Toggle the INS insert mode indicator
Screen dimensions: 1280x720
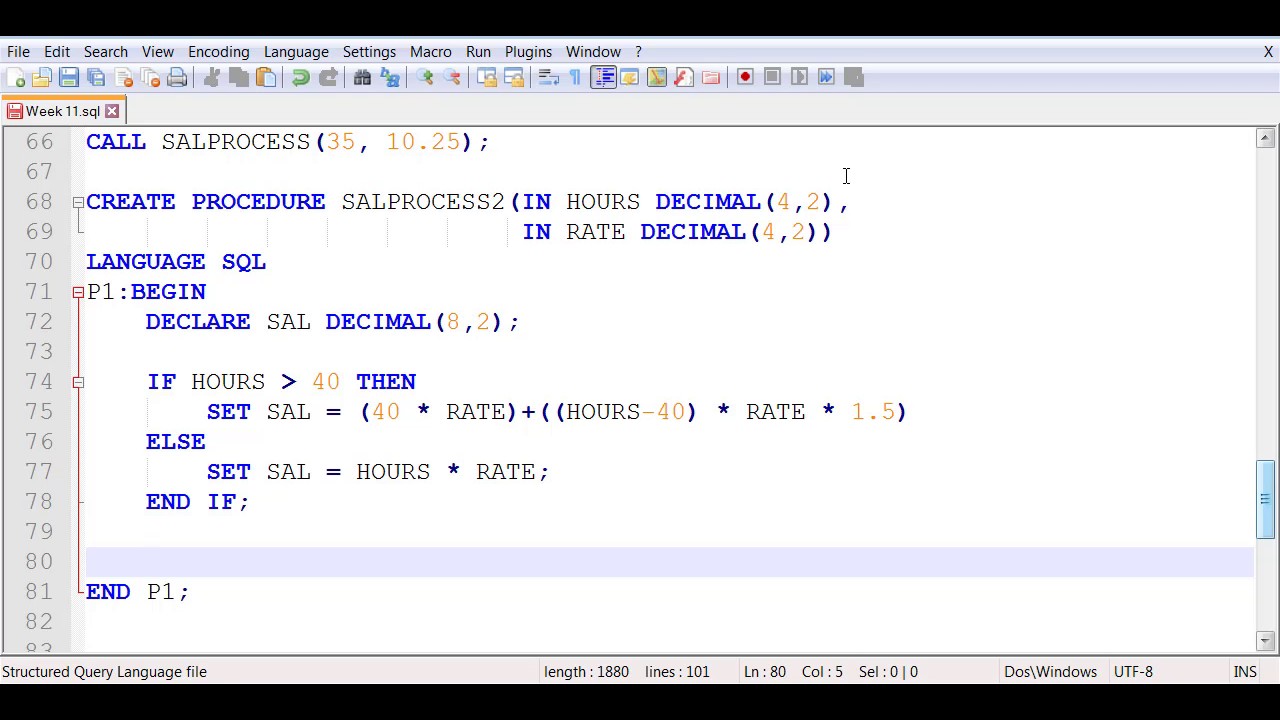1245,672
